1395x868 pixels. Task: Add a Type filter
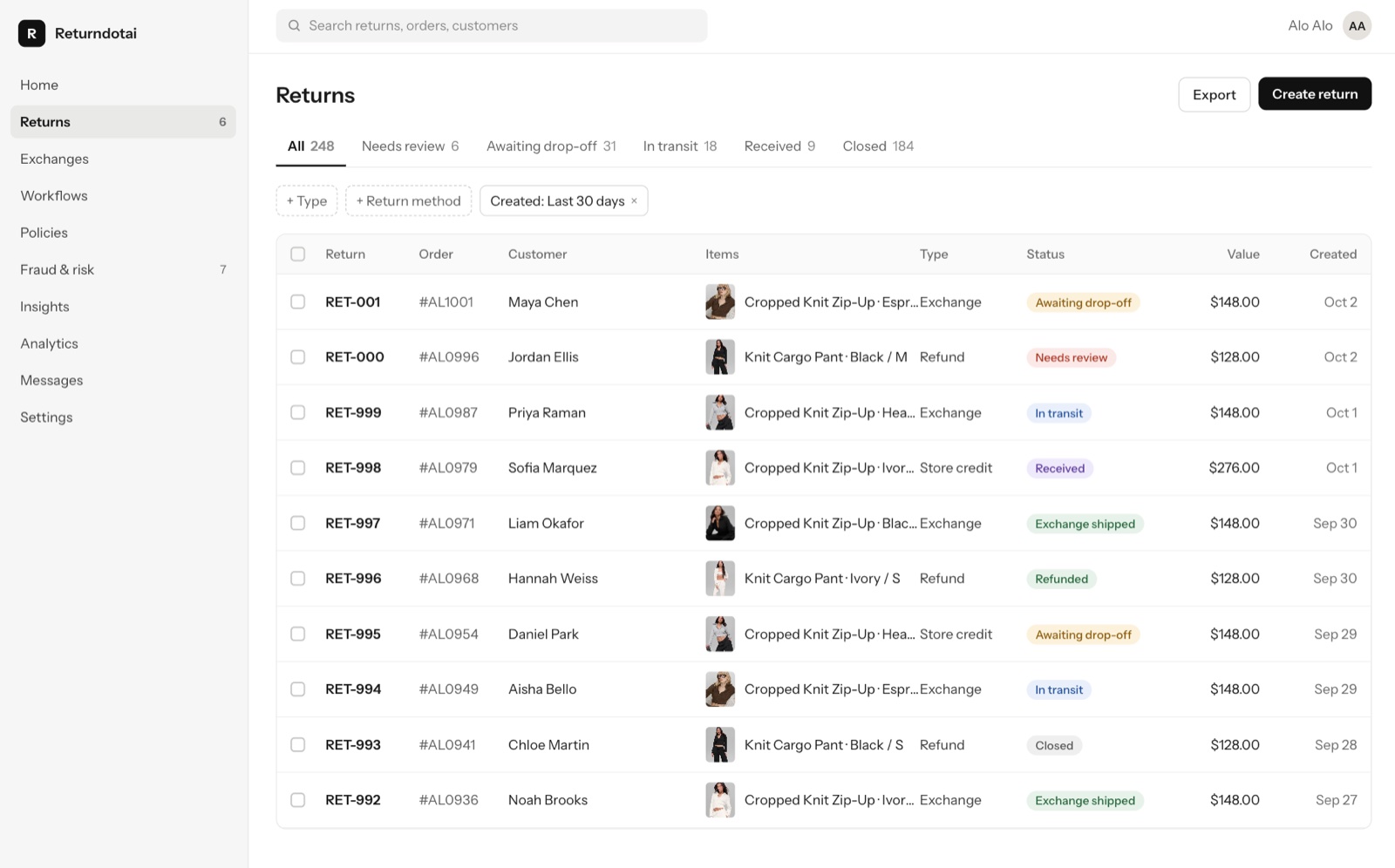point(307,200)
